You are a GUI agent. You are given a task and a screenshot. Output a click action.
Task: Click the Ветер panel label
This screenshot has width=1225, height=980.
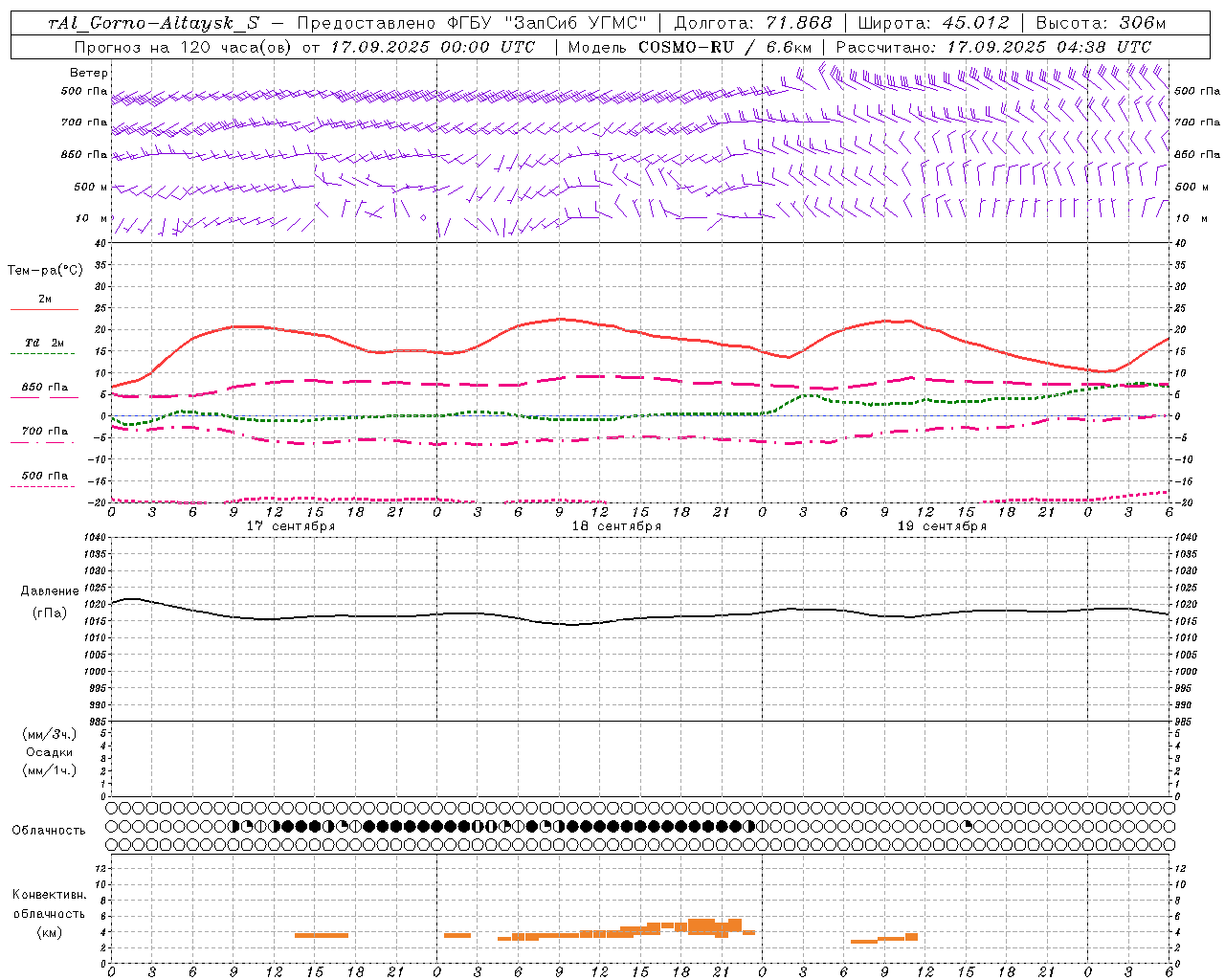point(89,73)
